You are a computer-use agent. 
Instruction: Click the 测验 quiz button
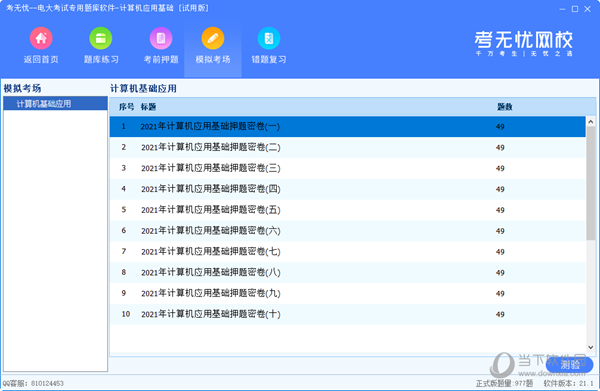click(x=570, y=365)
